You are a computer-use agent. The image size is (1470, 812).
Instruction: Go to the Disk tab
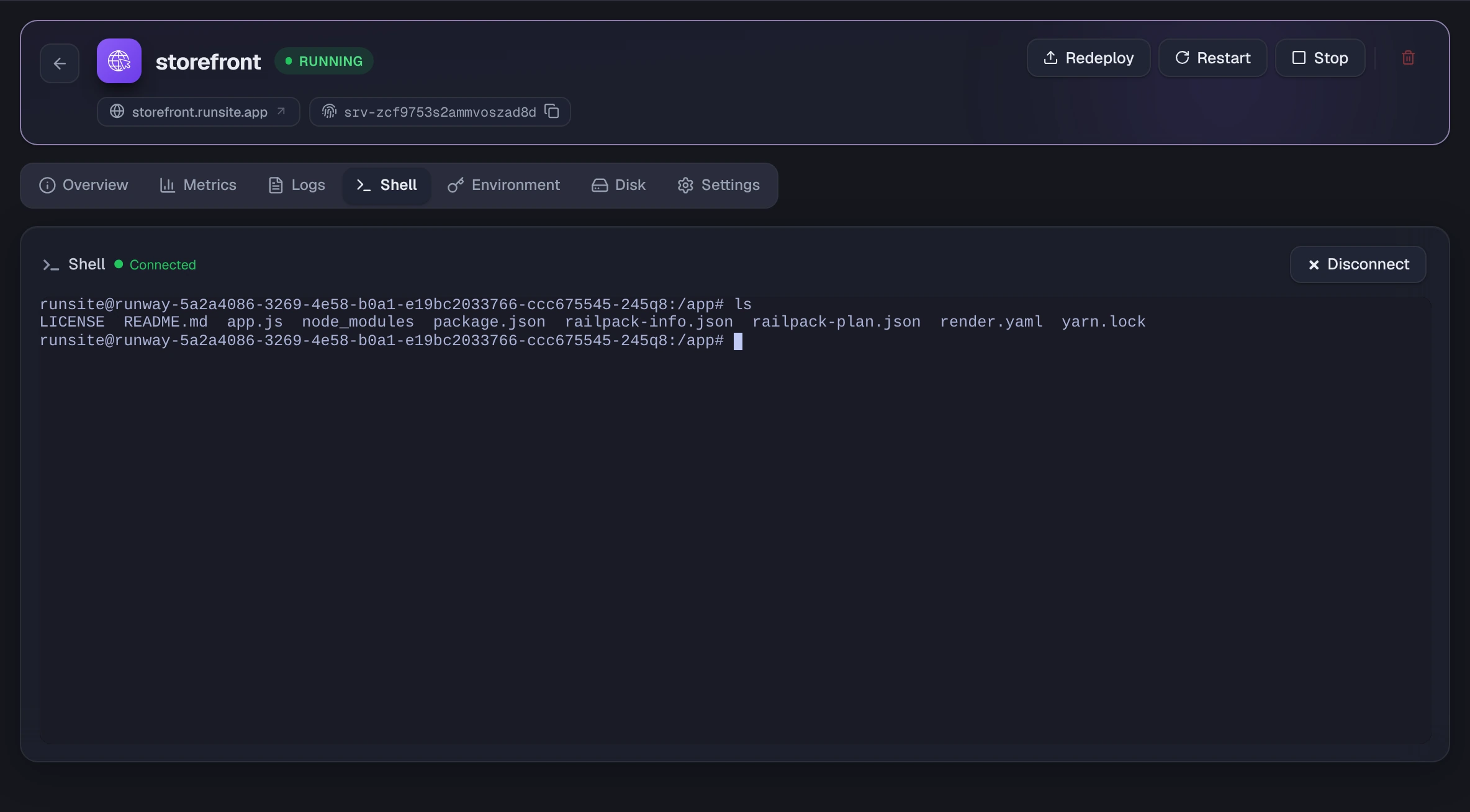(618, 185)
